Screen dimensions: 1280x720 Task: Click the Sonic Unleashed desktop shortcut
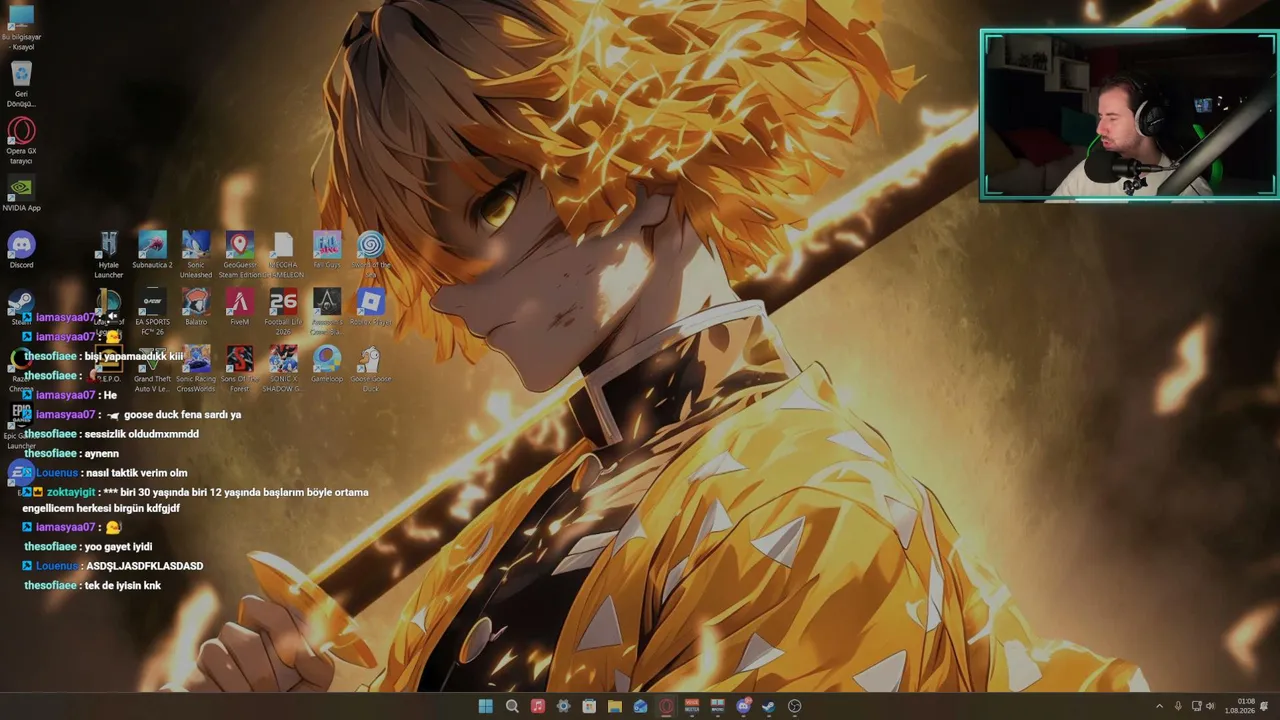[x=196, y=255]
